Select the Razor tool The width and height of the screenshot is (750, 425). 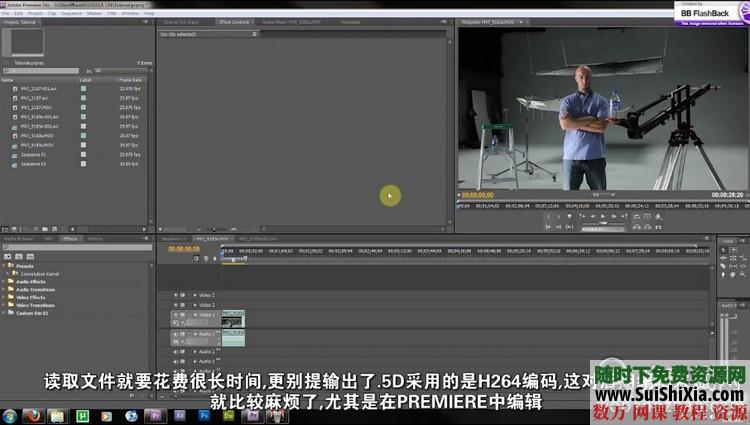pos(723,266)
